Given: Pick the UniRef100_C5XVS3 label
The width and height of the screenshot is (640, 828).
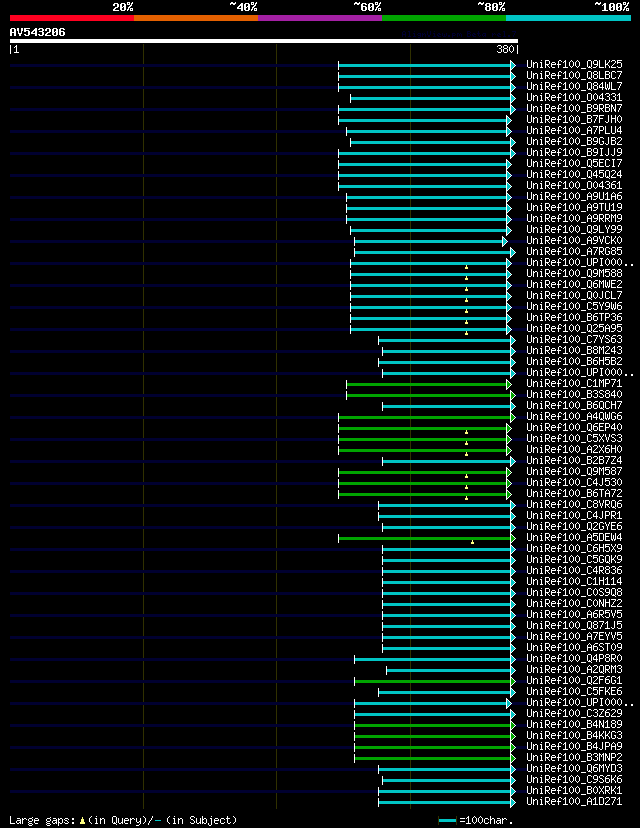Looking at the screenshot, I should (574, 438).
